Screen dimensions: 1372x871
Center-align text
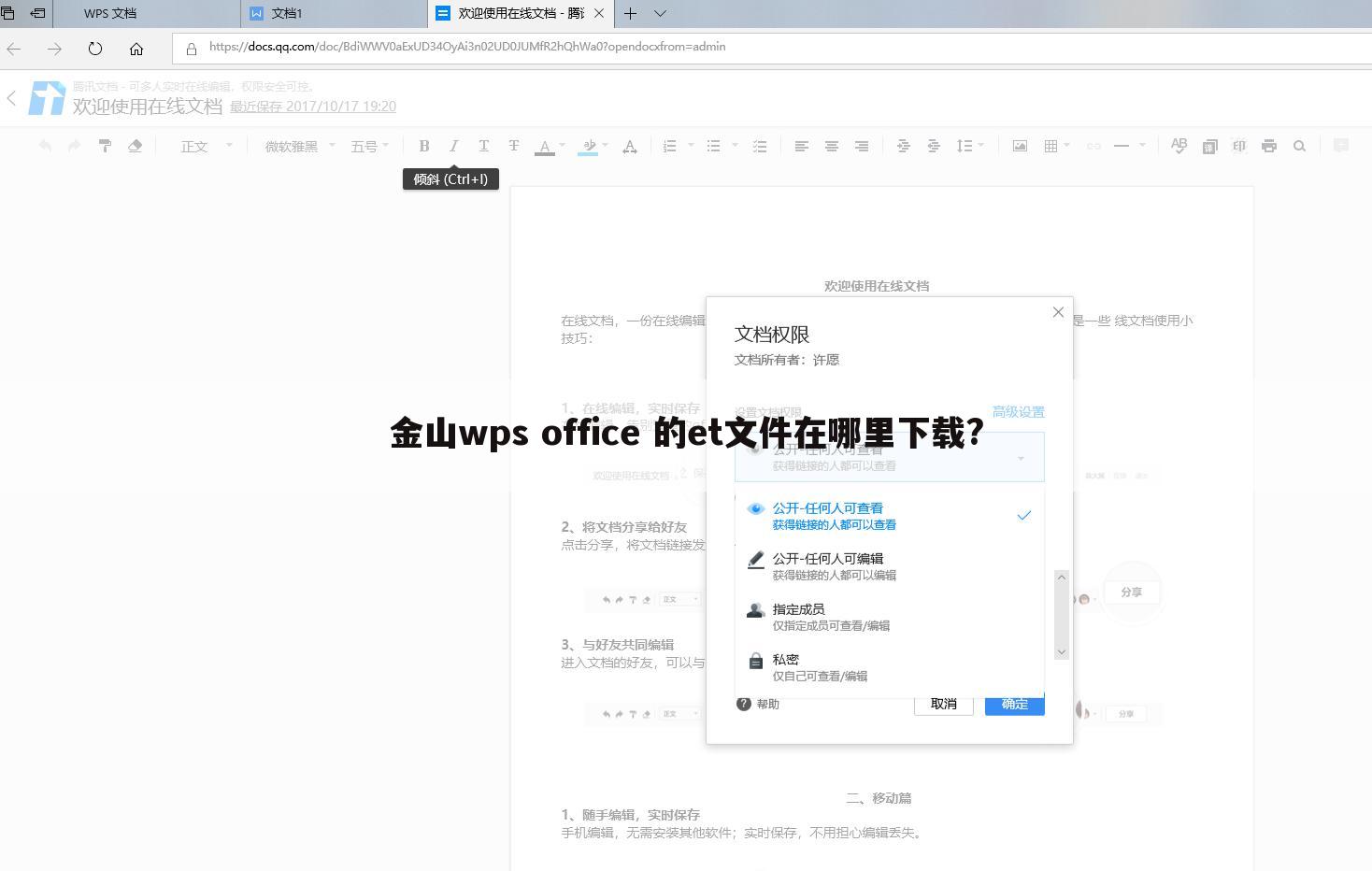coord(831,146)
